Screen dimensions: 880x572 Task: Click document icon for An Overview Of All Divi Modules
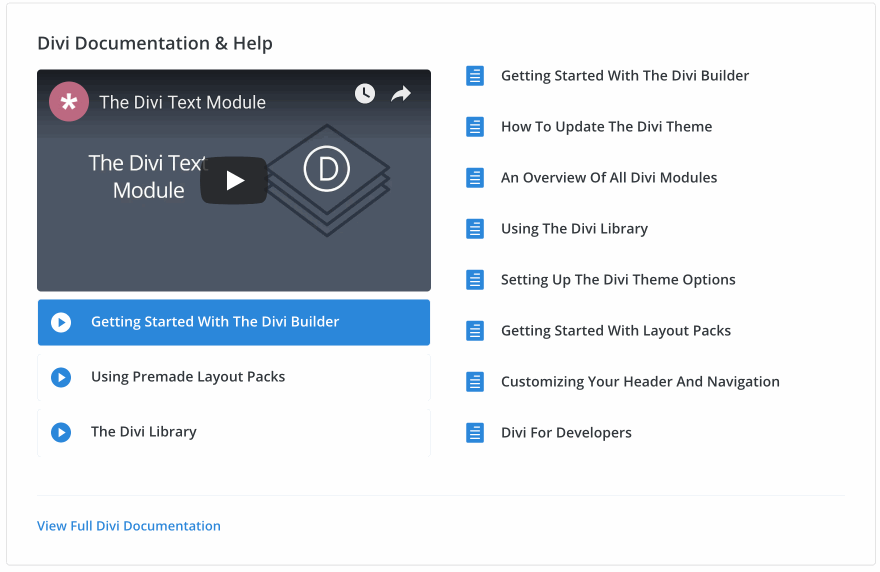click(475, 178)
